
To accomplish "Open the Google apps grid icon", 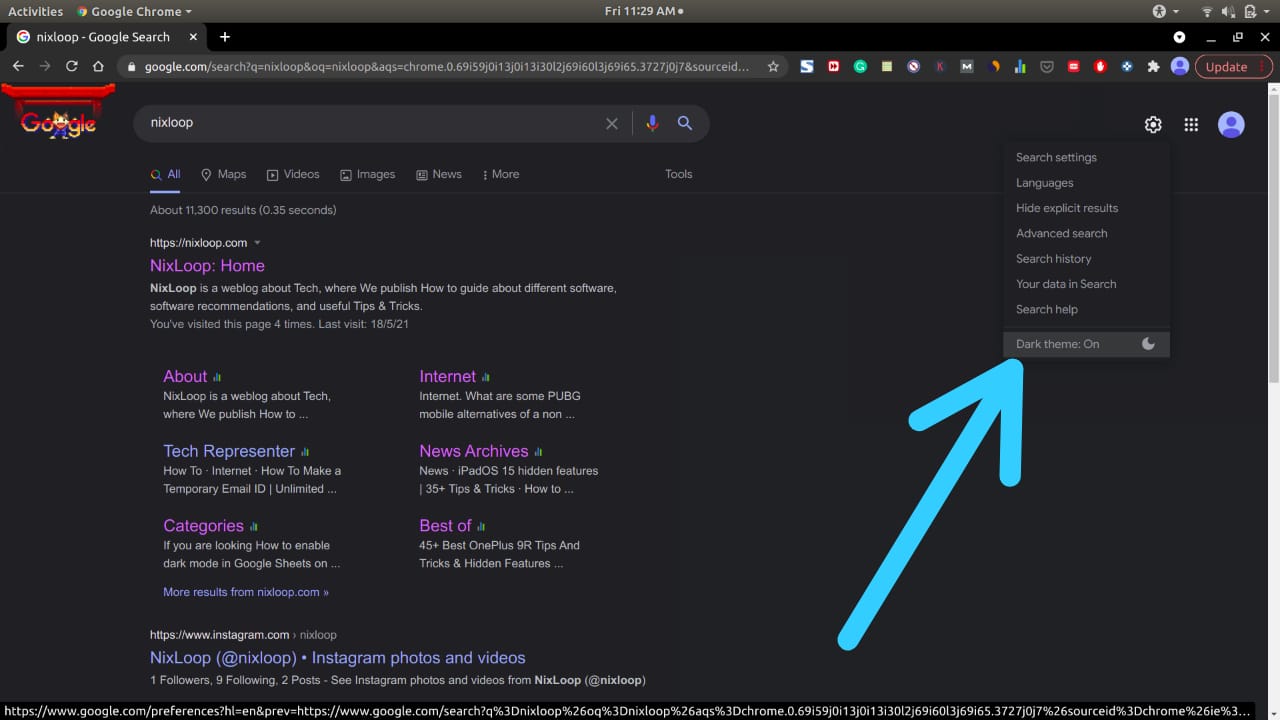I will point(1191,124).
